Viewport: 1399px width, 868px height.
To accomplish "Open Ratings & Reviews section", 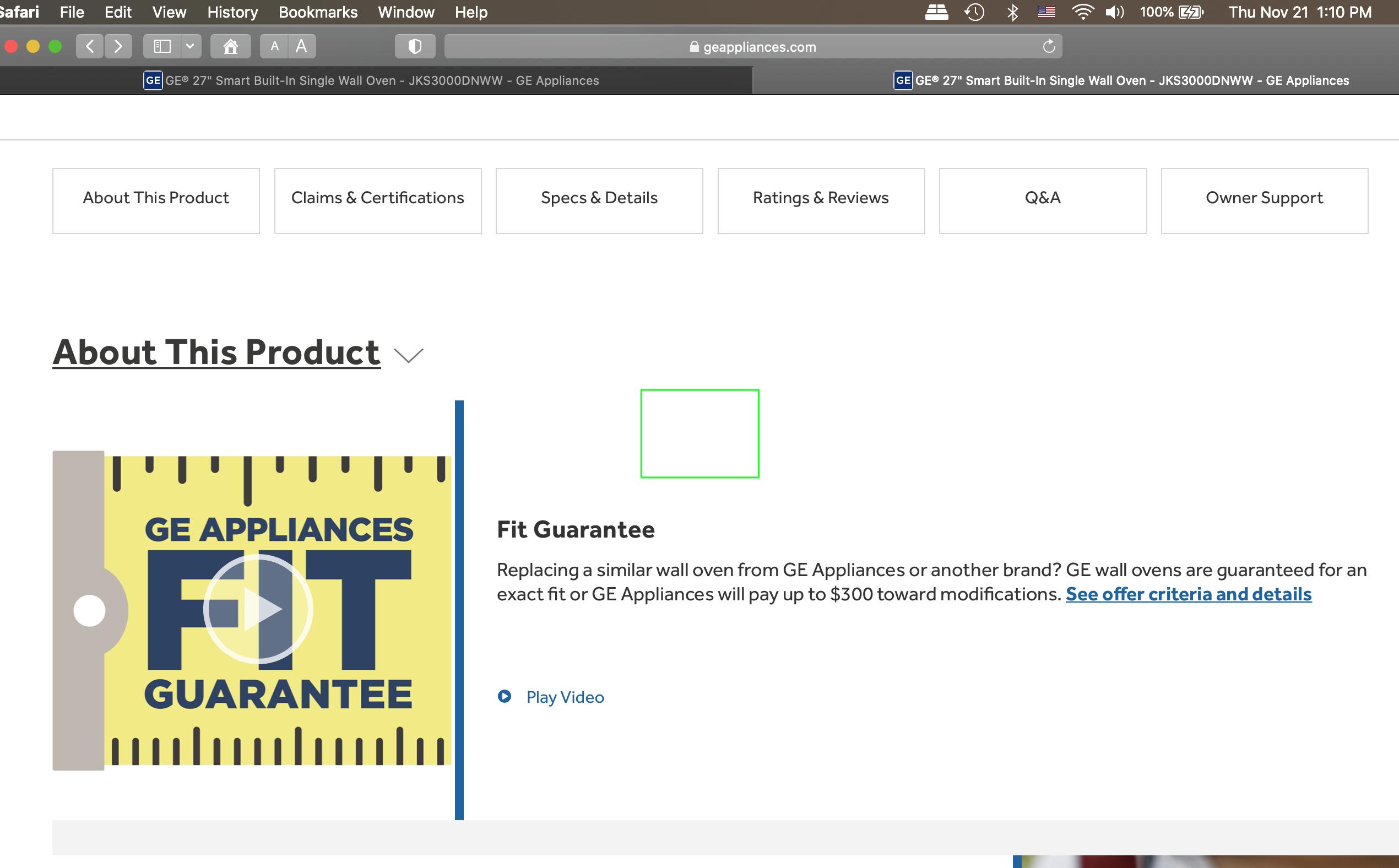I will pos(821,201).
